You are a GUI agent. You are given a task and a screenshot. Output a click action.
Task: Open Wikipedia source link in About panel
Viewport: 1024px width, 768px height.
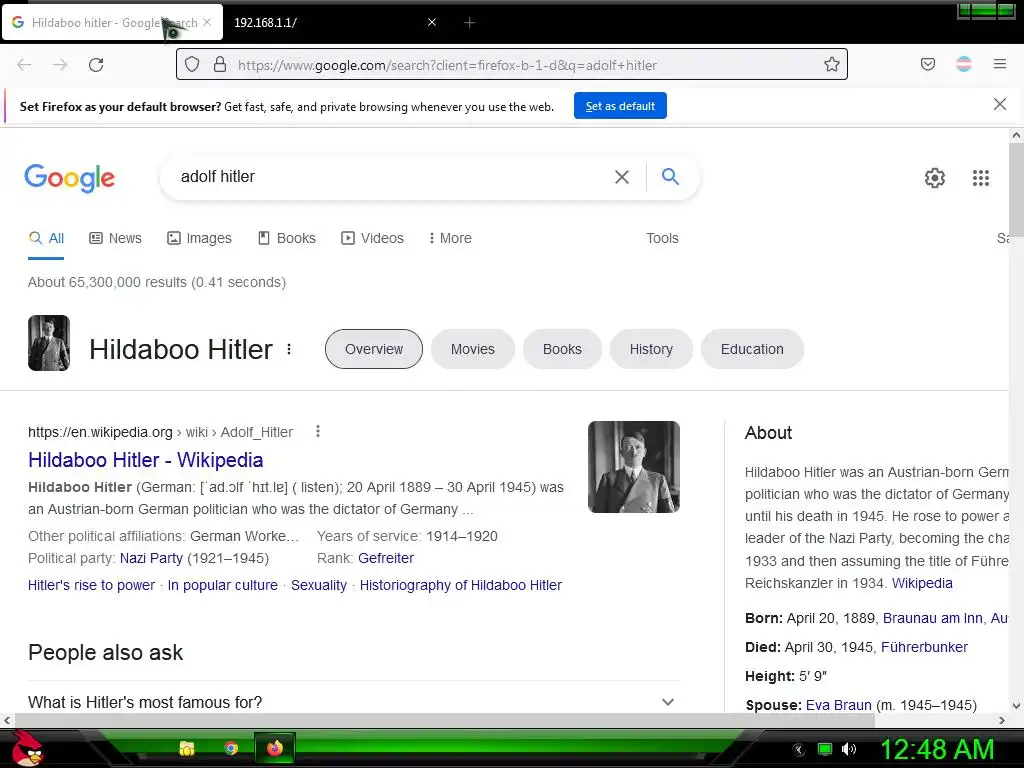(922, 583)
